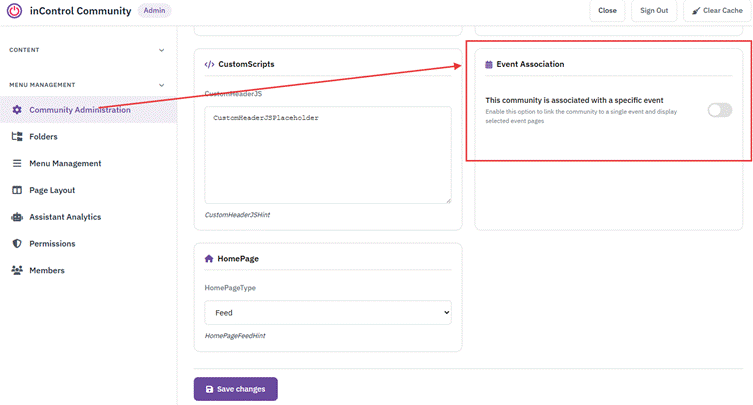Select Permissions in the sidebar
The width and height of the screenshot is (753, 405).
88,244
